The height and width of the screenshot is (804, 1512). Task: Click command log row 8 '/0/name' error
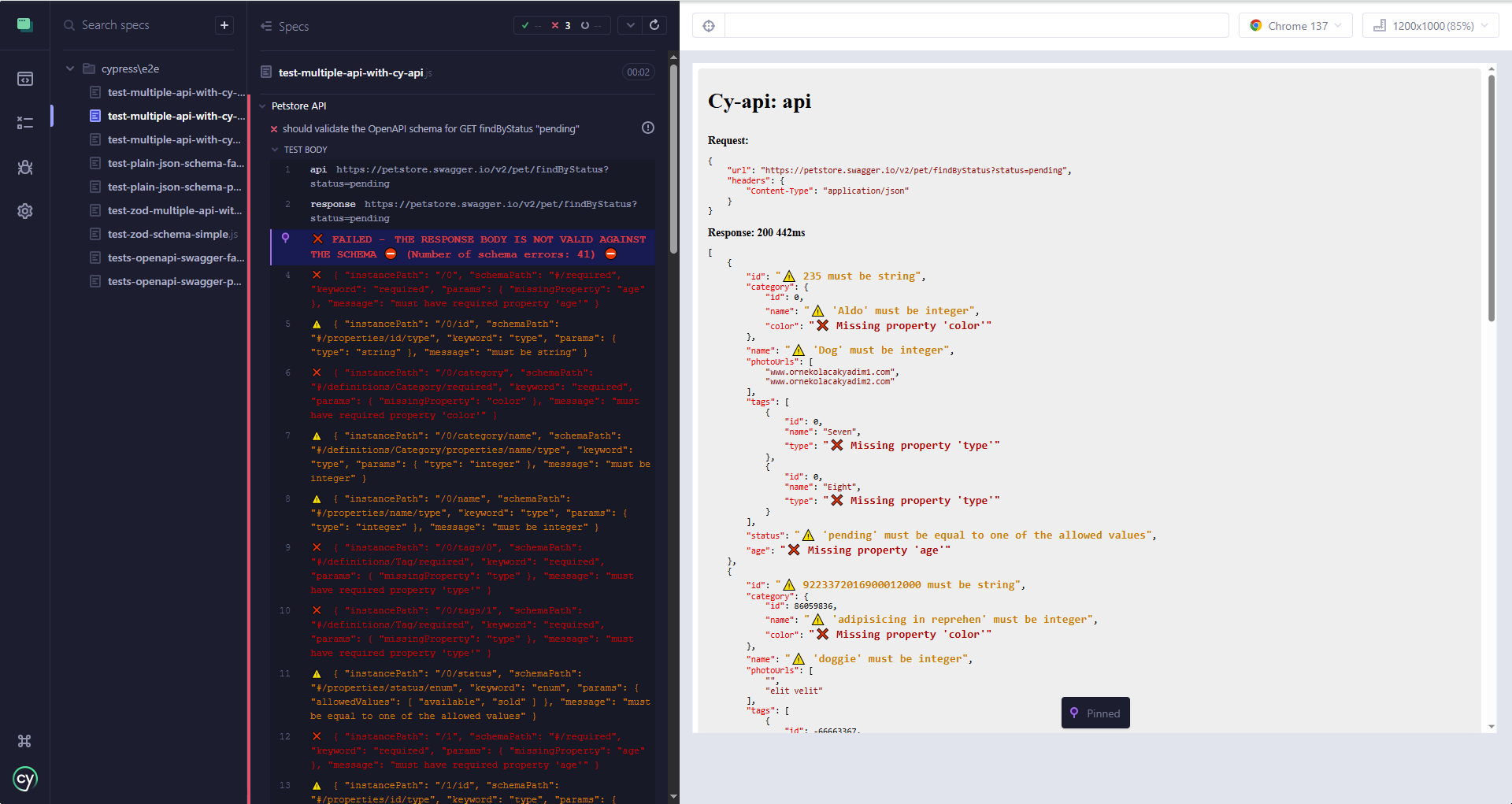tap(463, 513)
